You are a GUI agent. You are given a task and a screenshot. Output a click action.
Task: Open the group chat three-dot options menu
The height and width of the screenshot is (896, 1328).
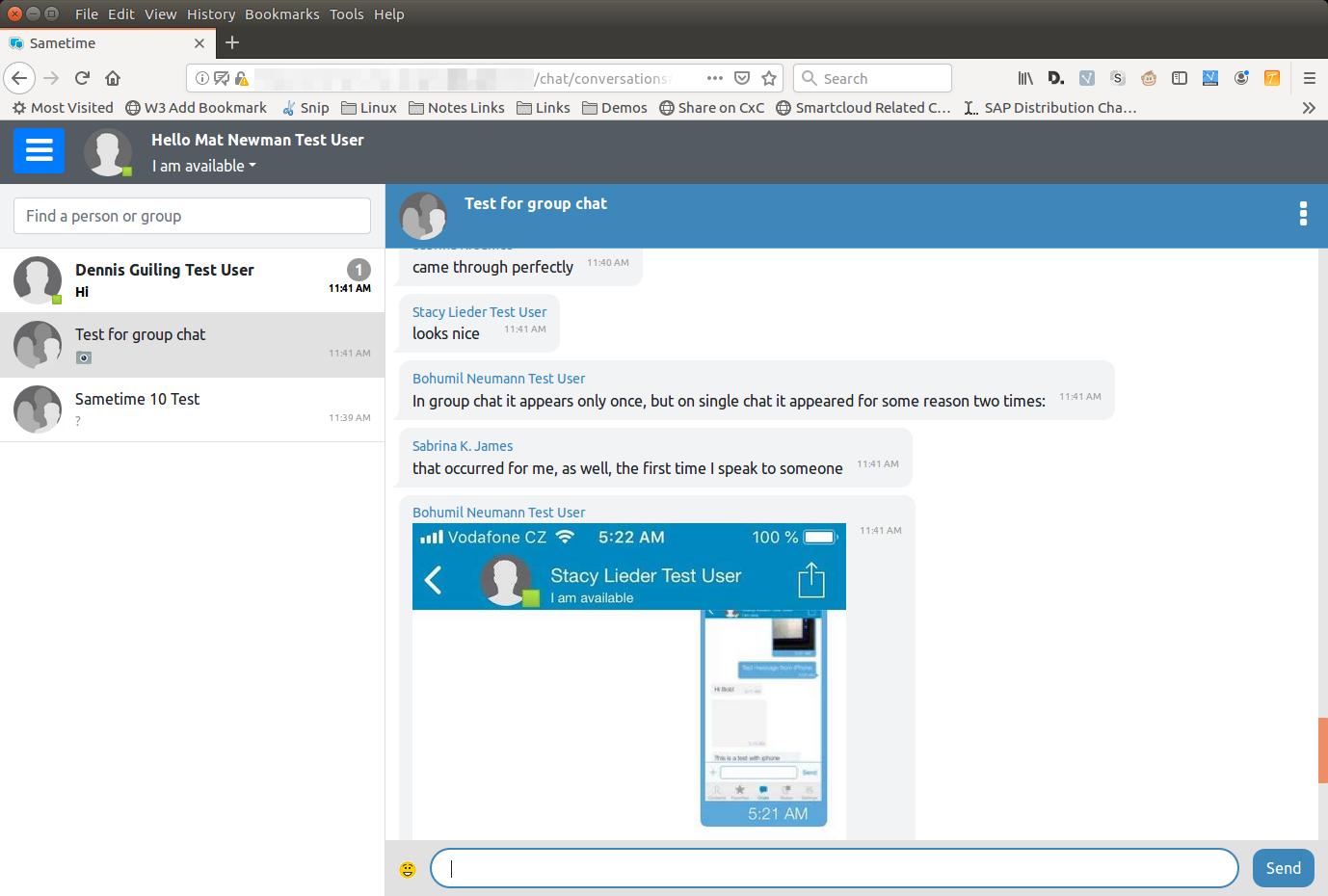point(1303,213)
